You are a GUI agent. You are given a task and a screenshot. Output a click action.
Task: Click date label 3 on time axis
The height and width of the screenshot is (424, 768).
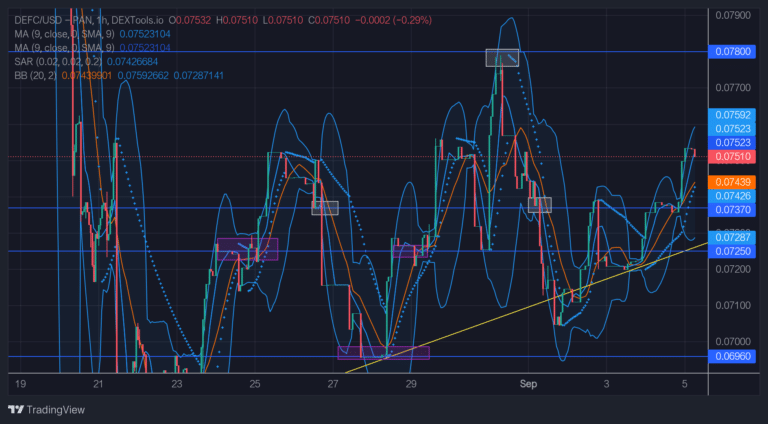coord(606,384)
